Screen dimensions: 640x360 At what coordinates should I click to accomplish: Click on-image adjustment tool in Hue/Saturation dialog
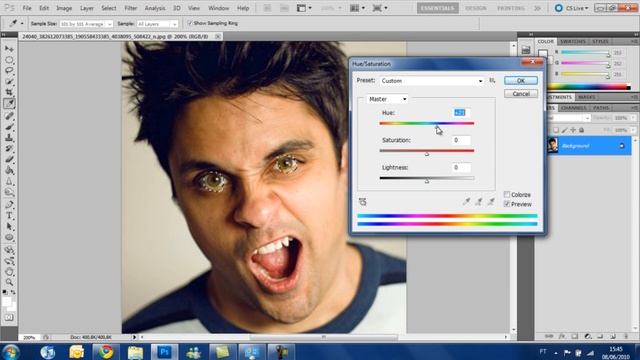point(362,201)
